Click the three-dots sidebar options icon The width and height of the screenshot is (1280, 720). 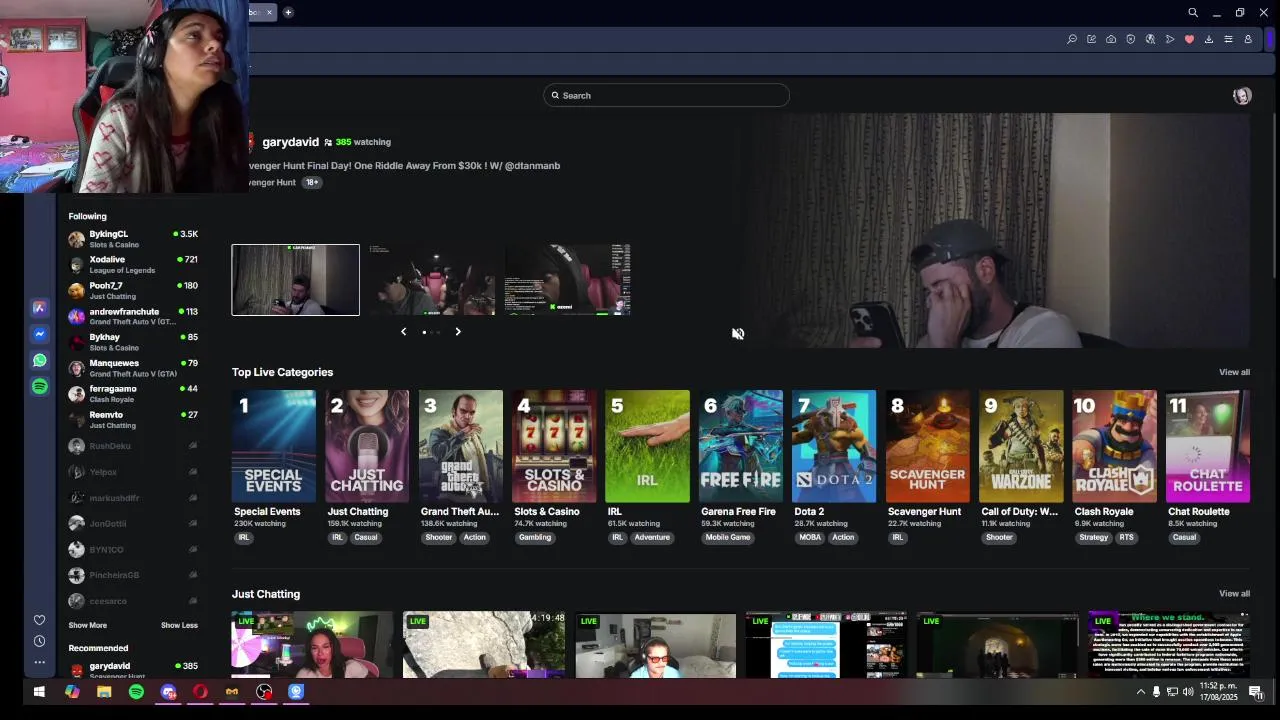tap(39, 662)
